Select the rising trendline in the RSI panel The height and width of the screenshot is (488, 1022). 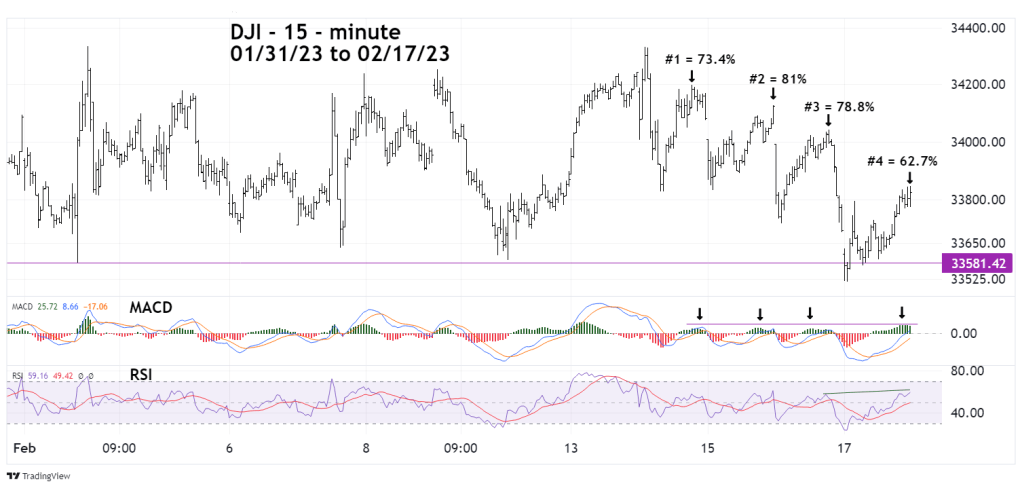[x=865, y=391]
